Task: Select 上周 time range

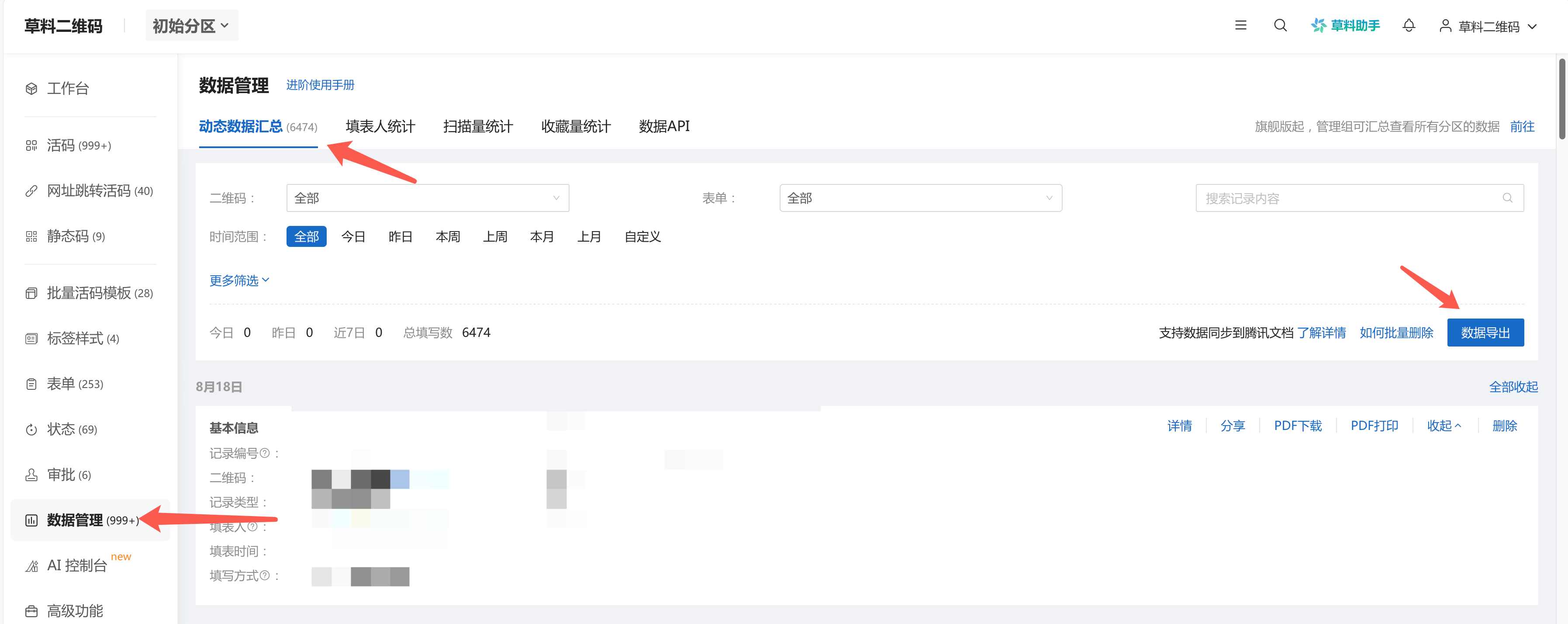Action: 495,236
